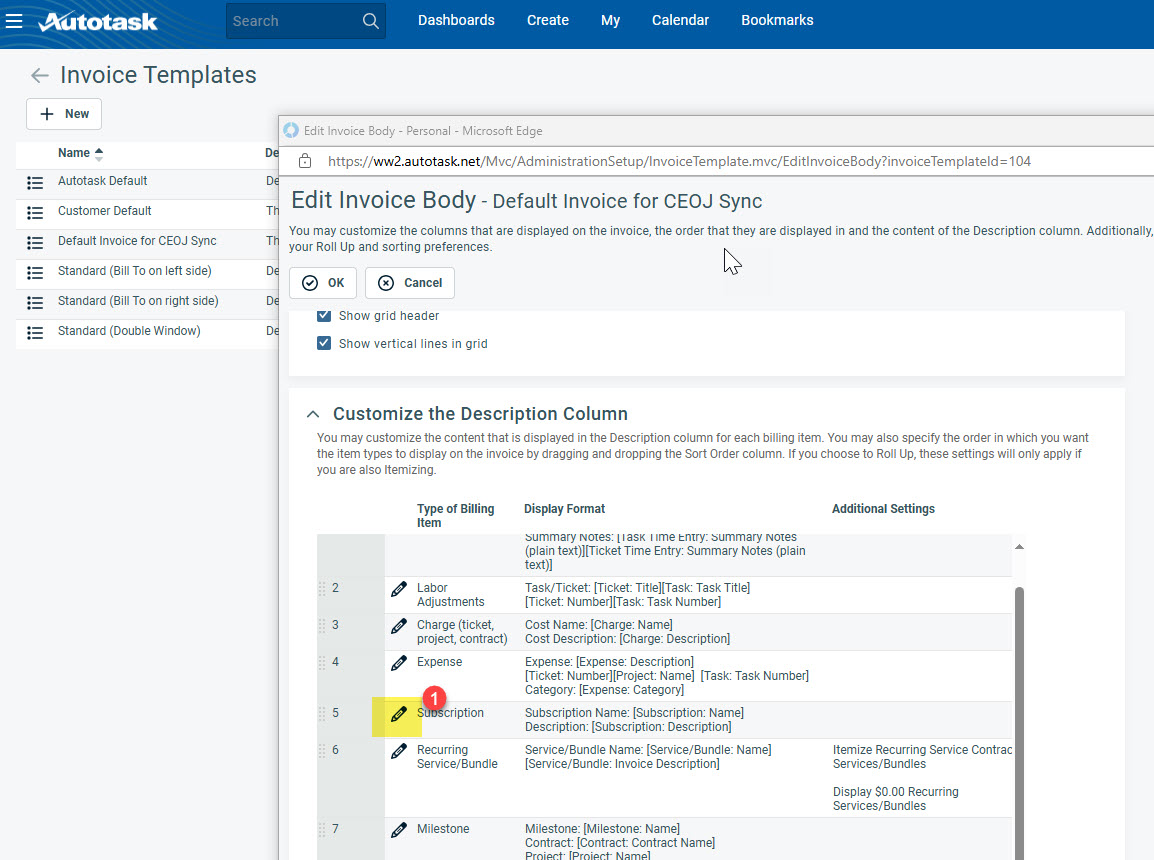This screenshot has height=860, width=1154.
Task: Open the Autotask hamburger menu
Action: [14, 21]
